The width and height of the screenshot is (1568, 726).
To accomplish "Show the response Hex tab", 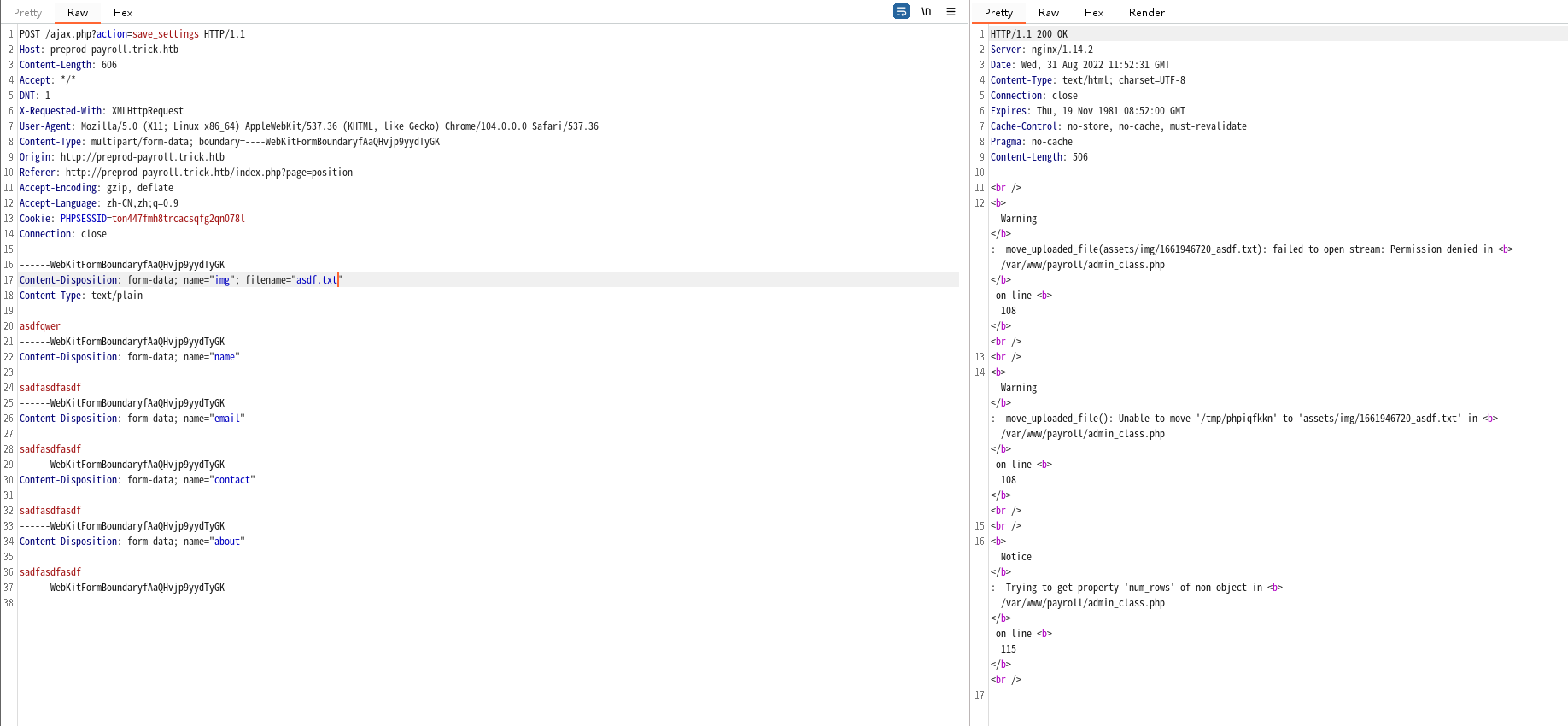I will click(x=1093, y=13).
